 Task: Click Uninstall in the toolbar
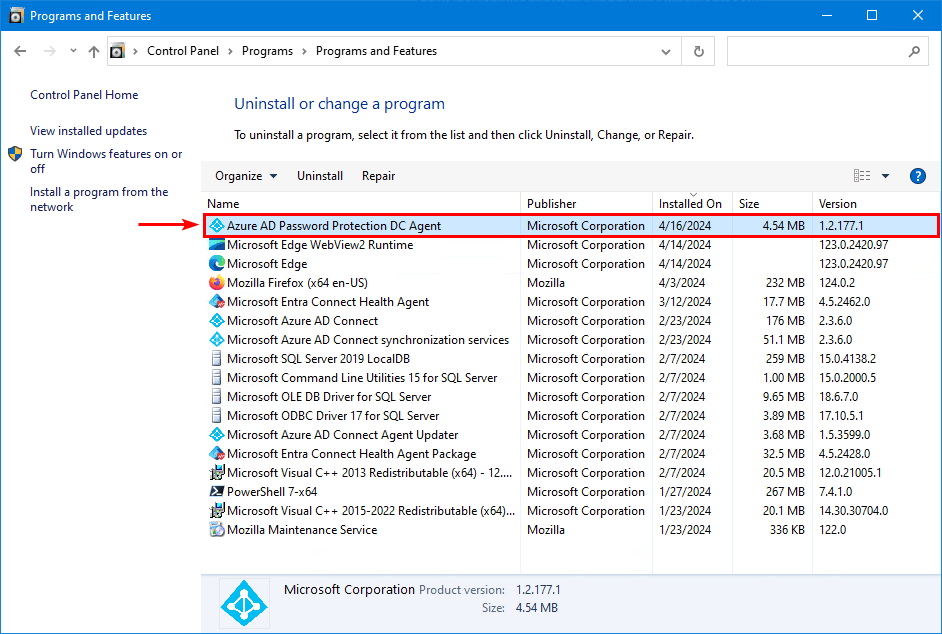pyautogui.click(x=320, y=176)
